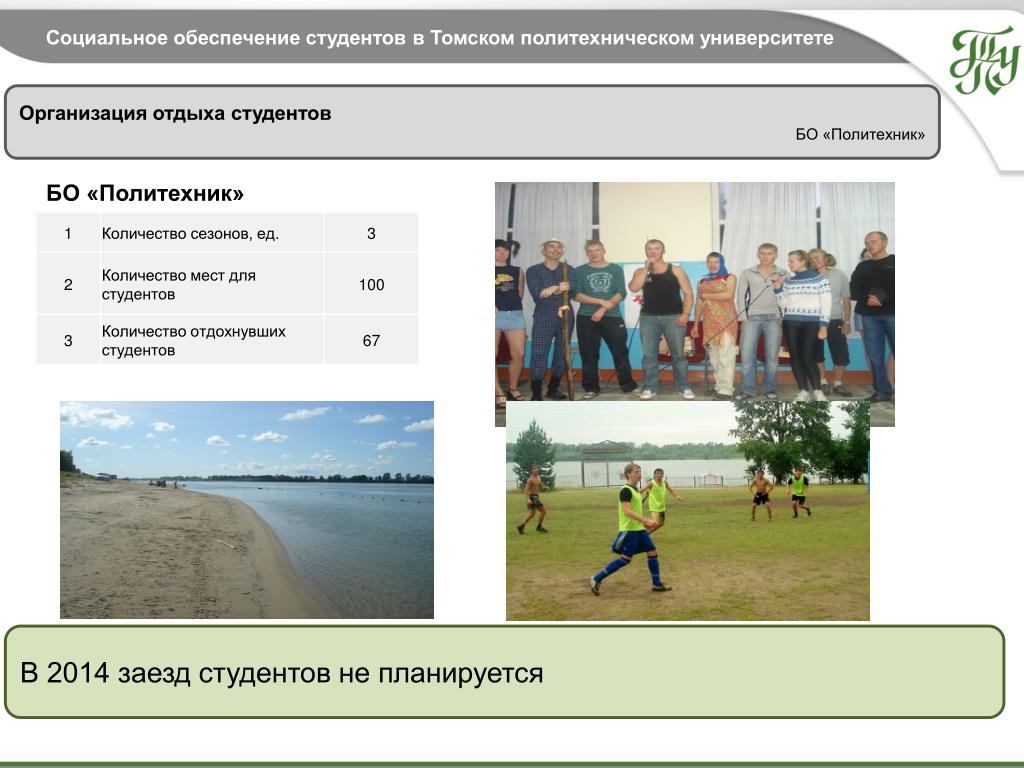Open the group photo of students on stage
This screenshot has height=768, width=1024.
click(695, 292)
